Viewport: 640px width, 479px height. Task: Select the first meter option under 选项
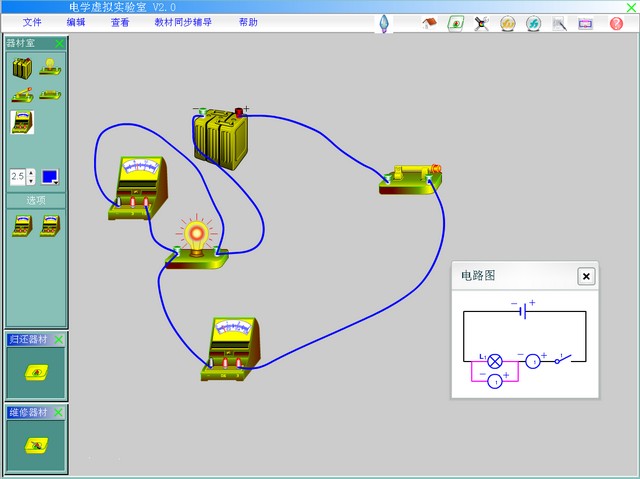point(22,227)
